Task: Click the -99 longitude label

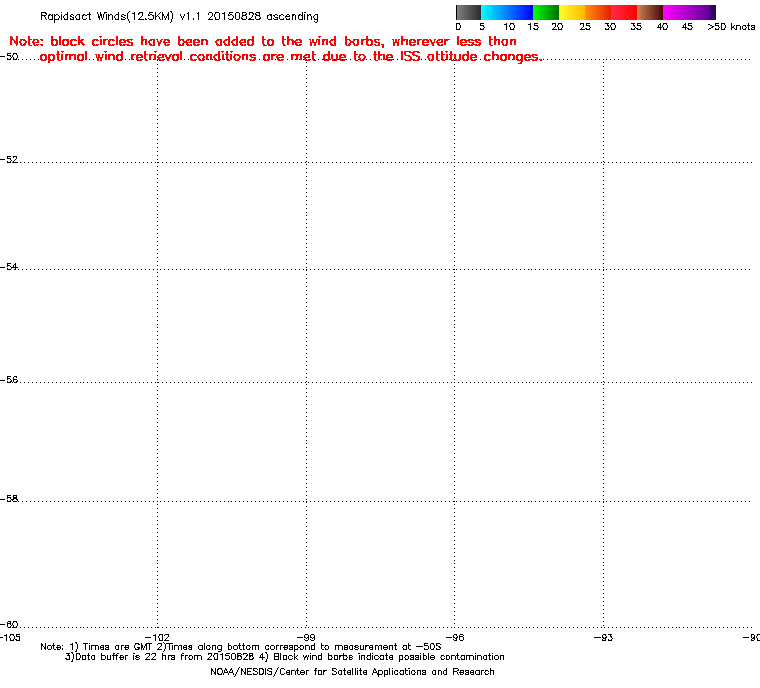Action: coord(306,638)
